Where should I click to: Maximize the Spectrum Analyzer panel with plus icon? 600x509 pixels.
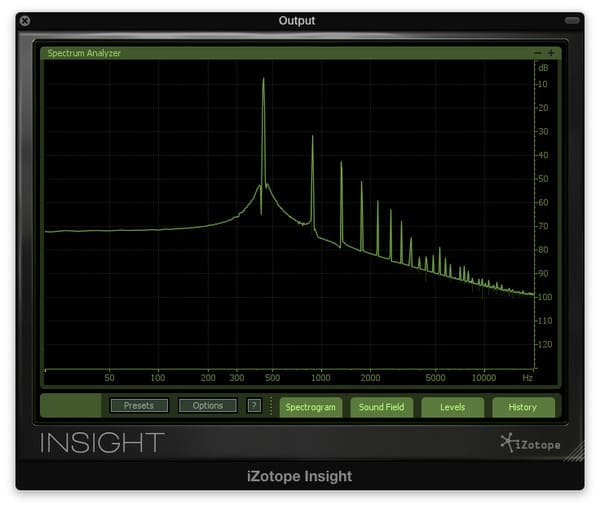point(550,53)
